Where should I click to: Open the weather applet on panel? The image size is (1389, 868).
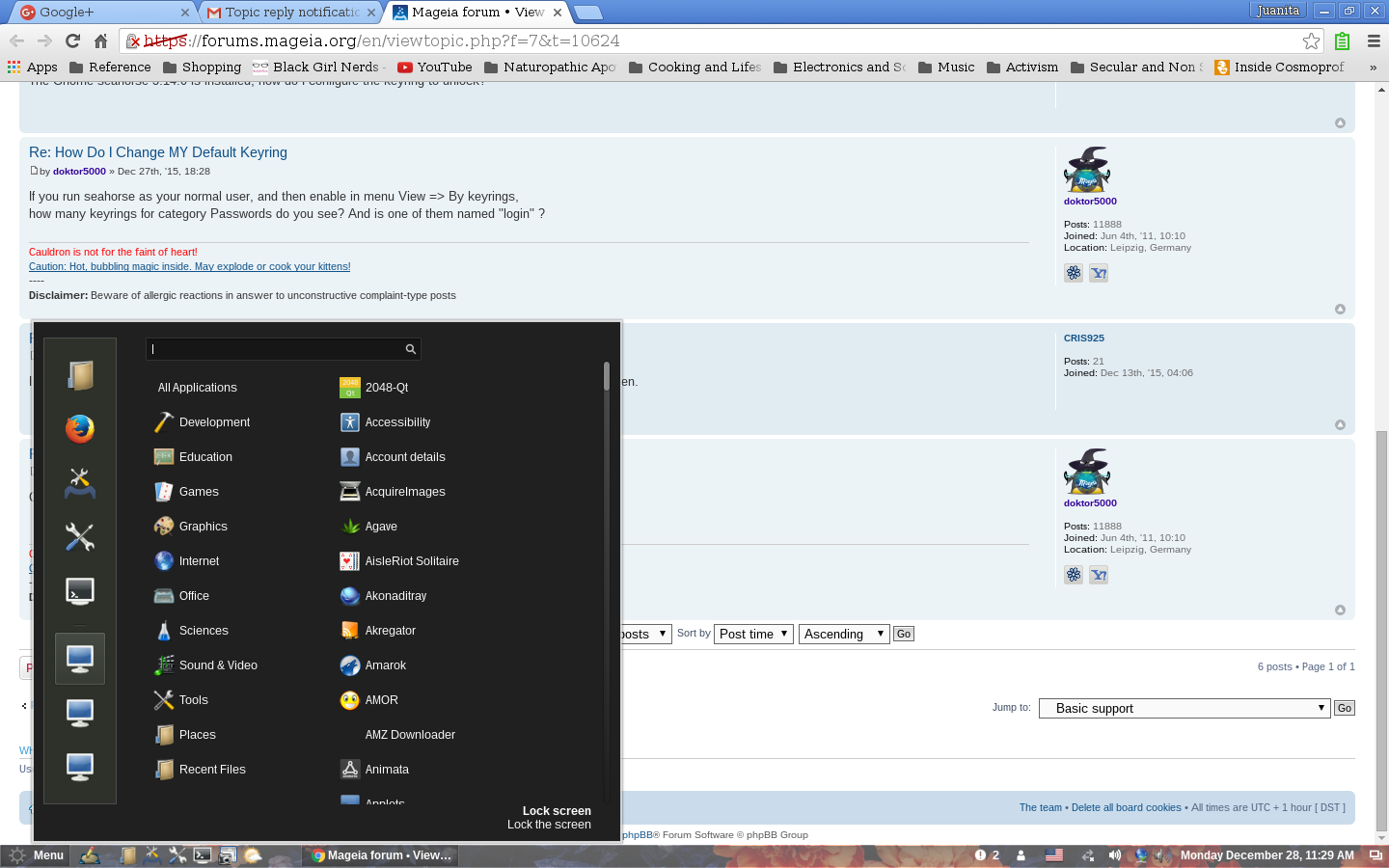tap(253, 855)
